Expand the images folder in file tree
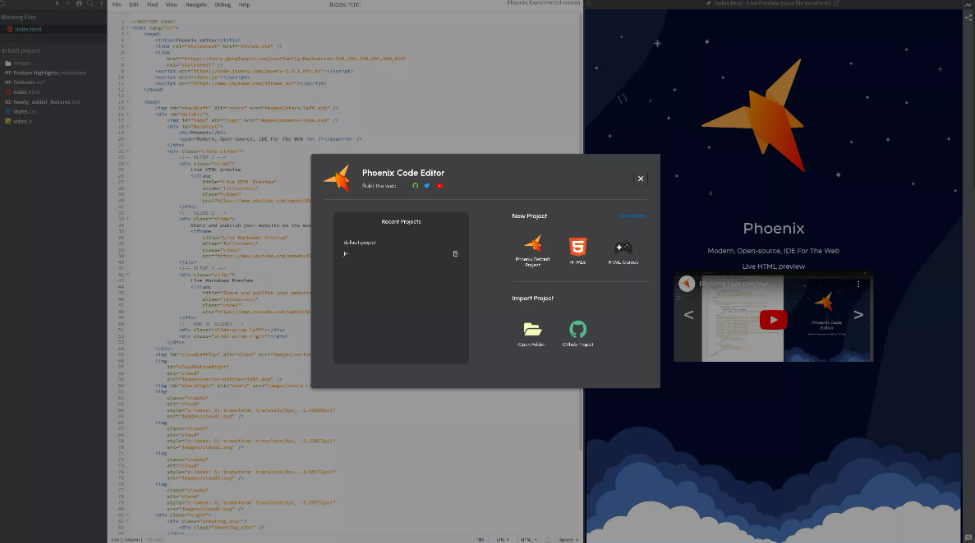Image resolution: width=975 pixels, height=543 pixels. (22, 63)
